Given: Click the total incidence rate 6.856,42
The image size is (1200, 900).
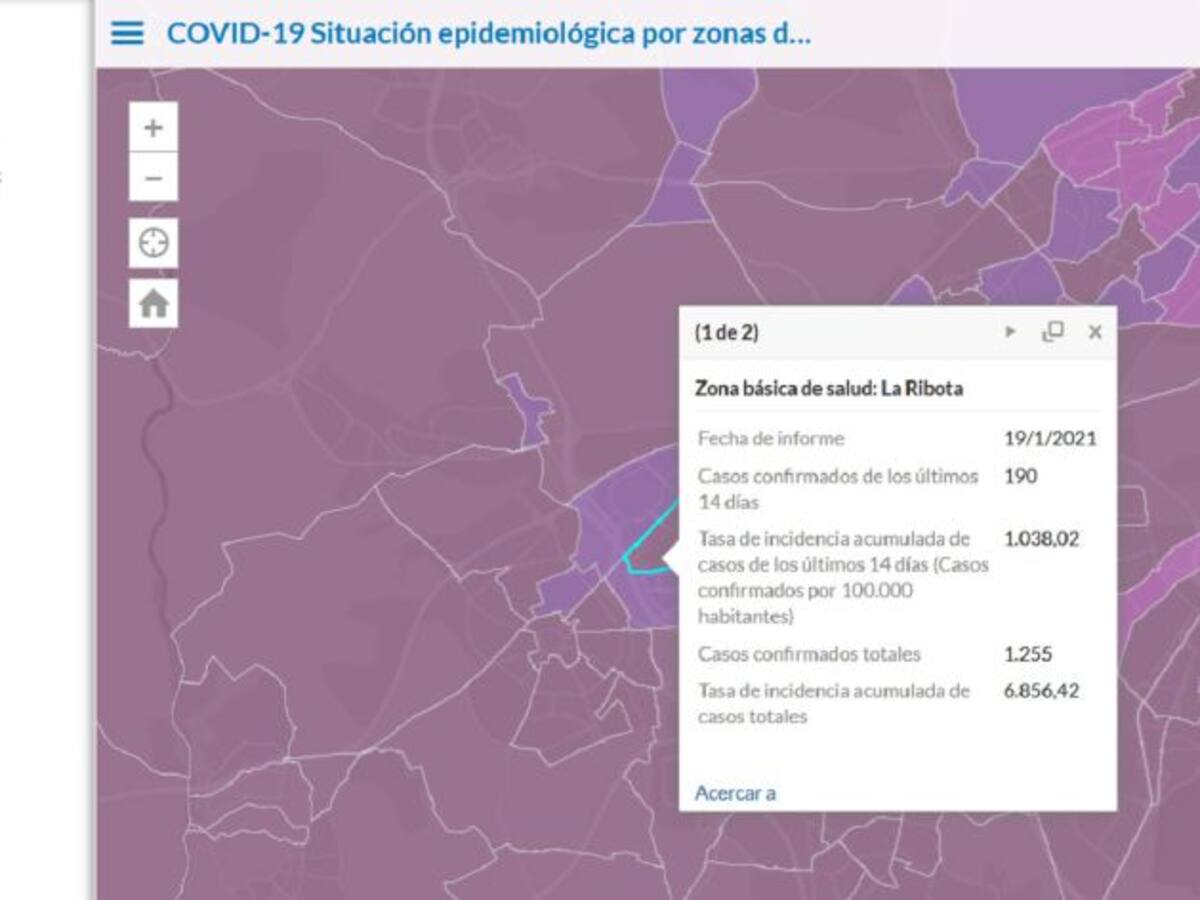Looking at the screenshot, I should pyautogui.click(x=1041, y=691).
